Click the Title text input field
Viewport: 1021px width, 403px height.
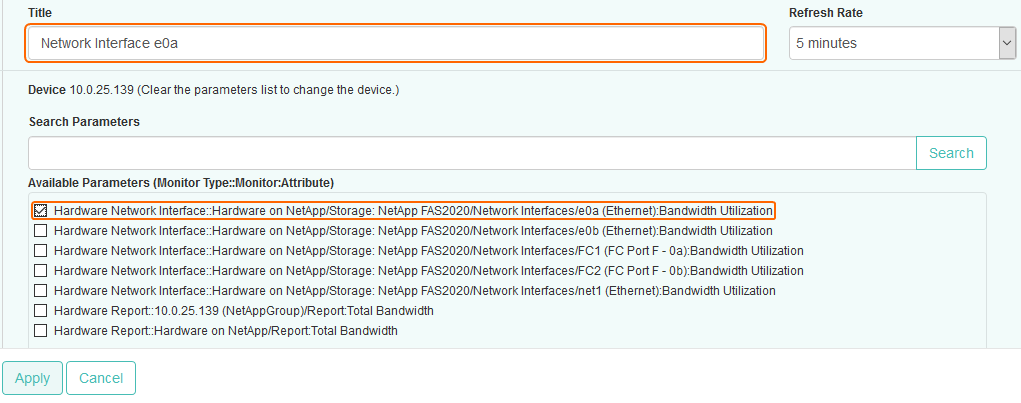point(395,43)
